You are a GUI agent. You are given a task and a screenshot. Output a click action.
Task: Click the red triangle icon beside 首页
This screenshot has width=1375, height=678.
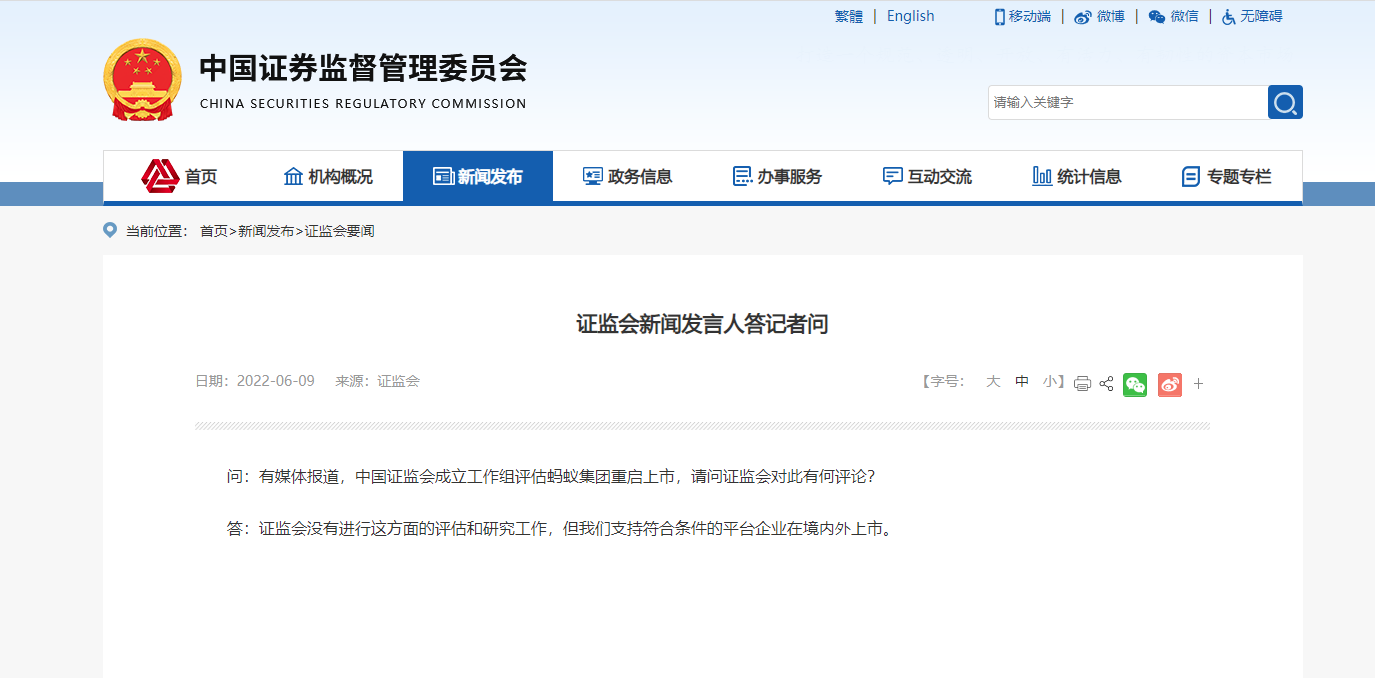[160, 176]
